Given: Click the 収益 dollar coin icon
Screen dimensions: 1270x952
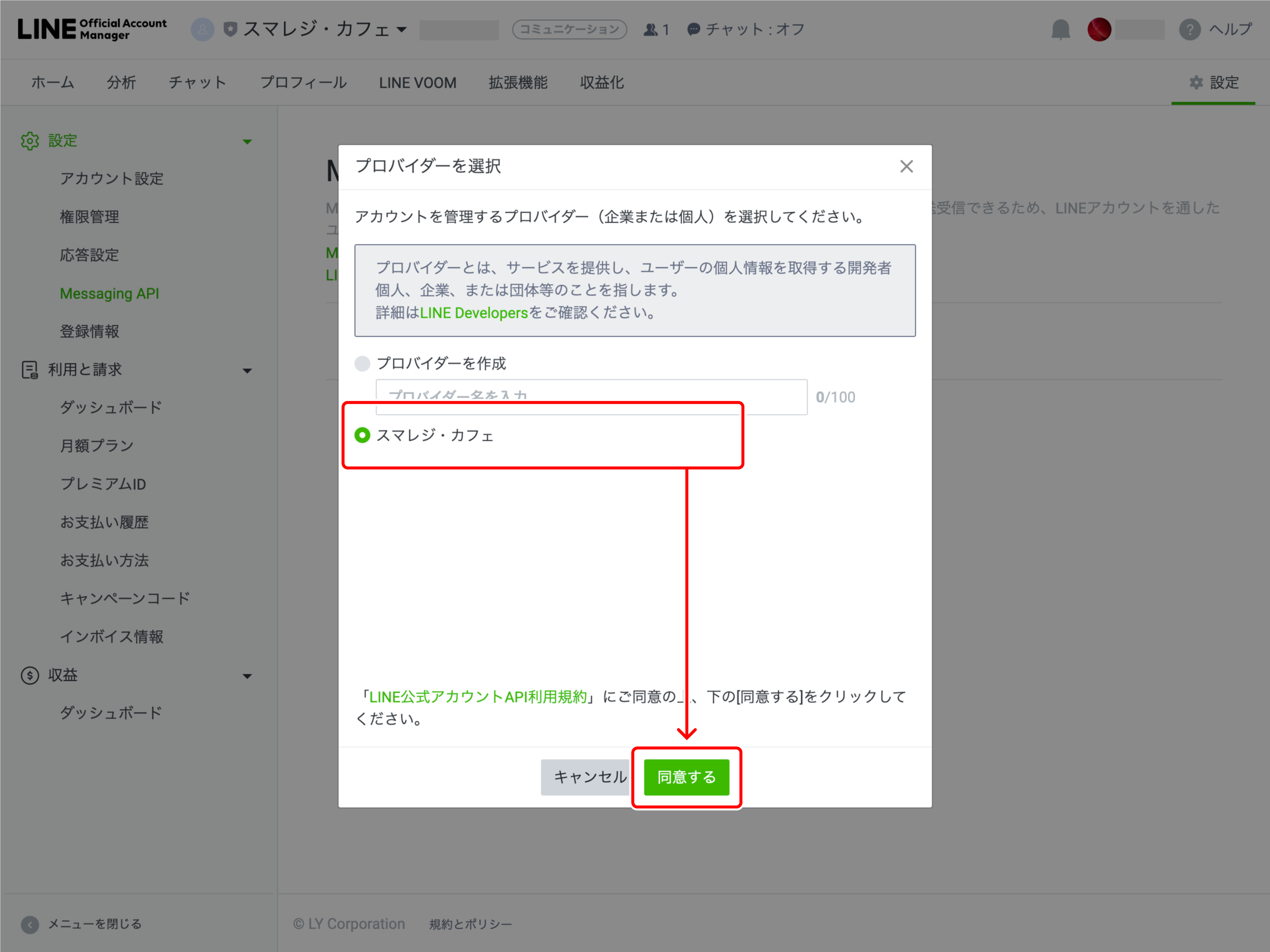Looking at the screenshot, I should 30,675.
